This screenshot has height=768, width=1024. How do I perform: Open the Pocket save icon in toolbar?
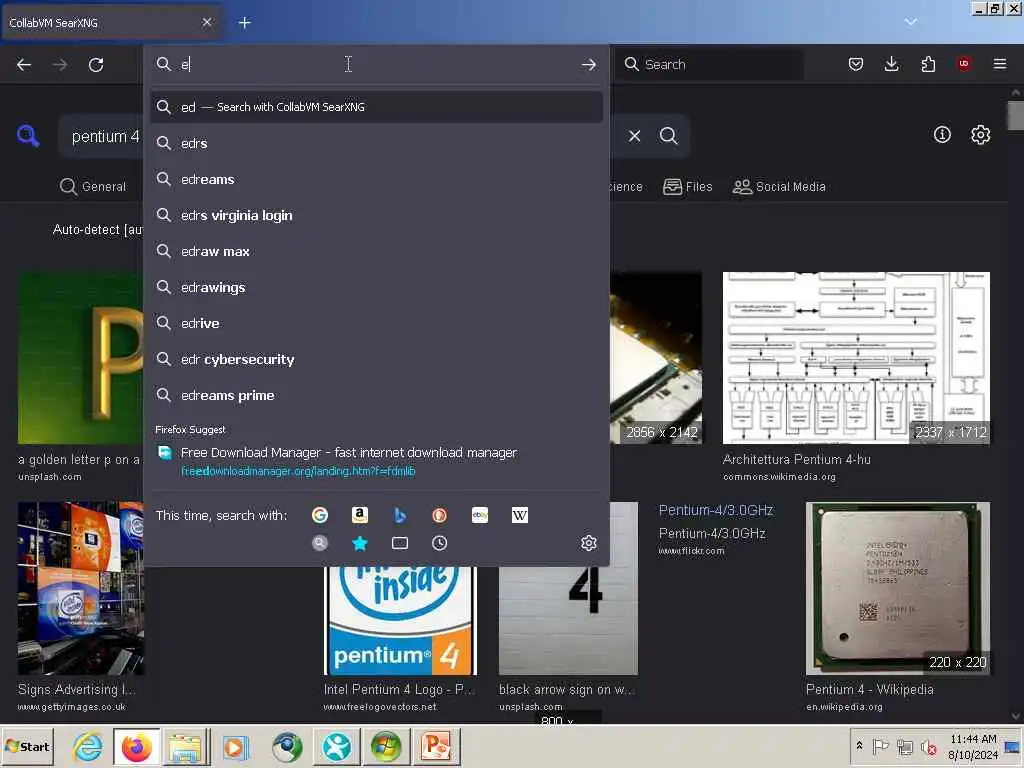pyautogui.click(x=856, y=64)
